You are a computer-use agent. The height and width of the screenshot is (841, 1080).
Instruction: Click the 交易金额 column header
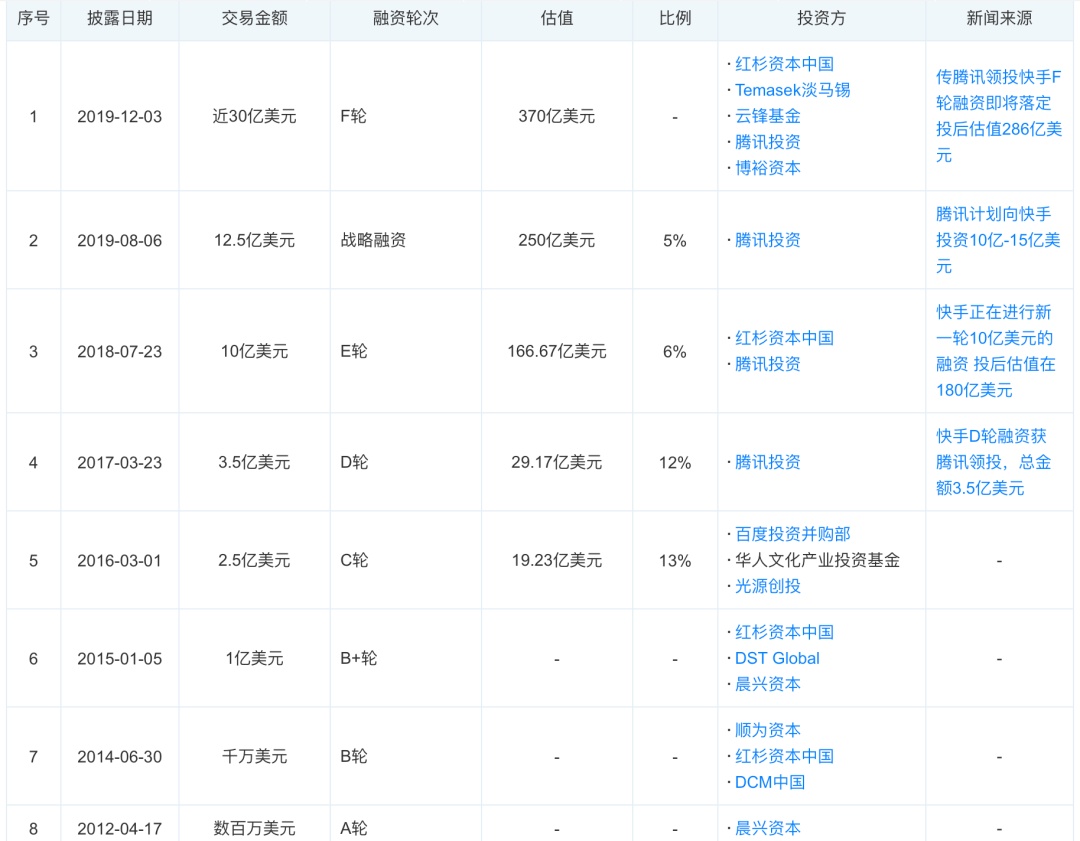point(254,19)
